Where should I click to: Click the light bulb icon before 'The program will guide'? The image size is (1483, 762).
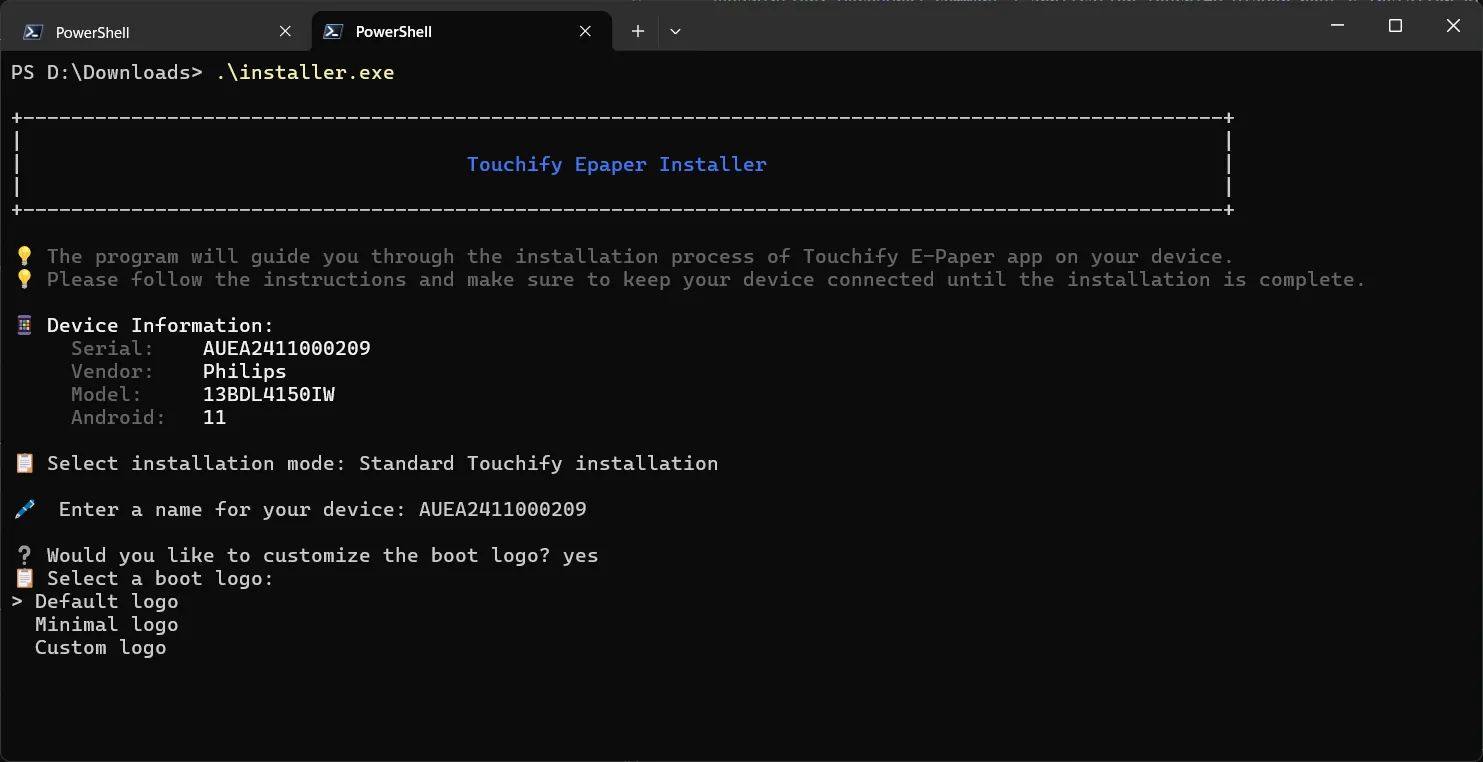click(x=24, y=257)
